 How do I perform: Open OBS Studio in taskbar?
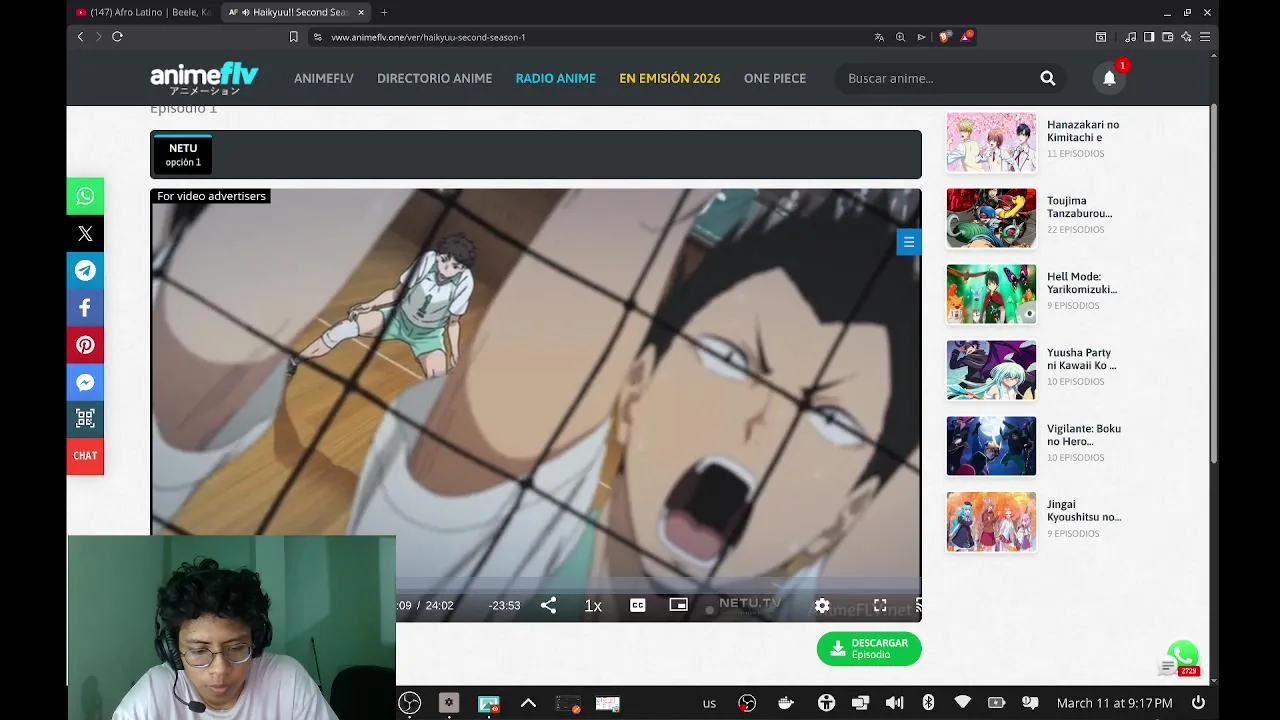(410, 703)
